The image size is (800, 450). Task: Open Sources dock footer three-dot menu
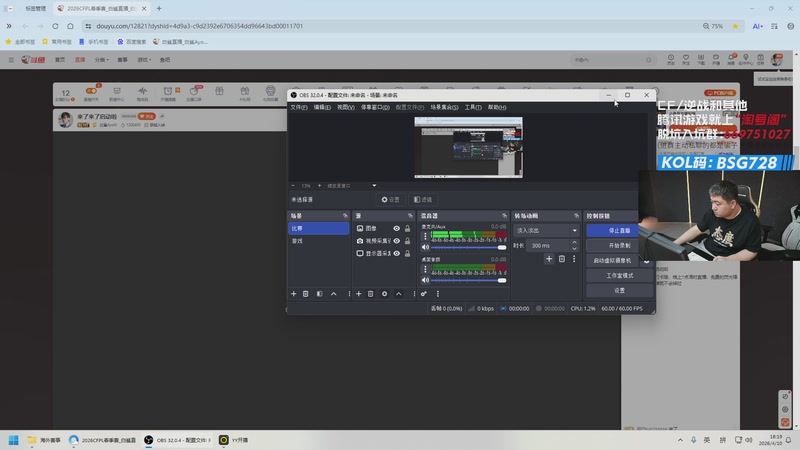414,294
